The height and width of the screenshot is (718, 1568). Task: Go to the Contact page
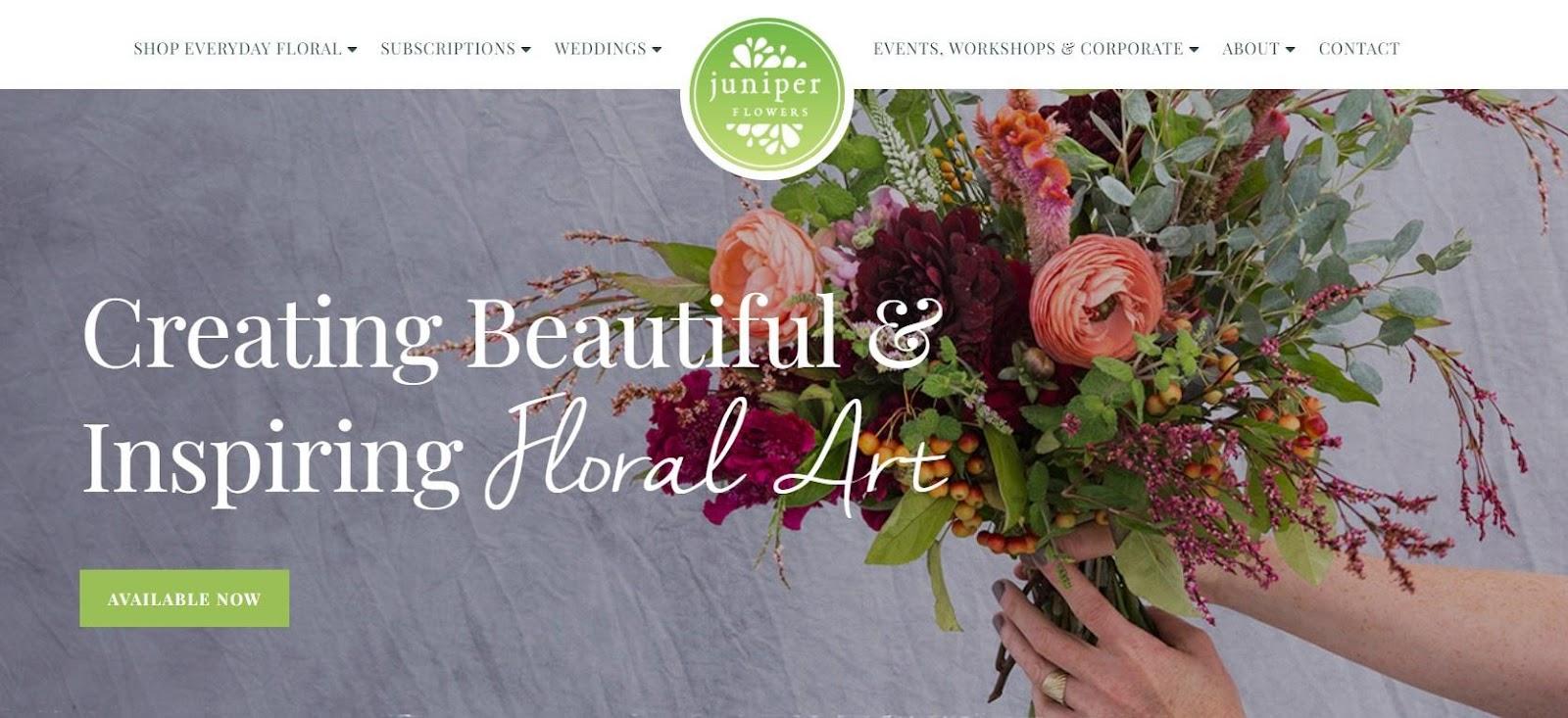1359,48
